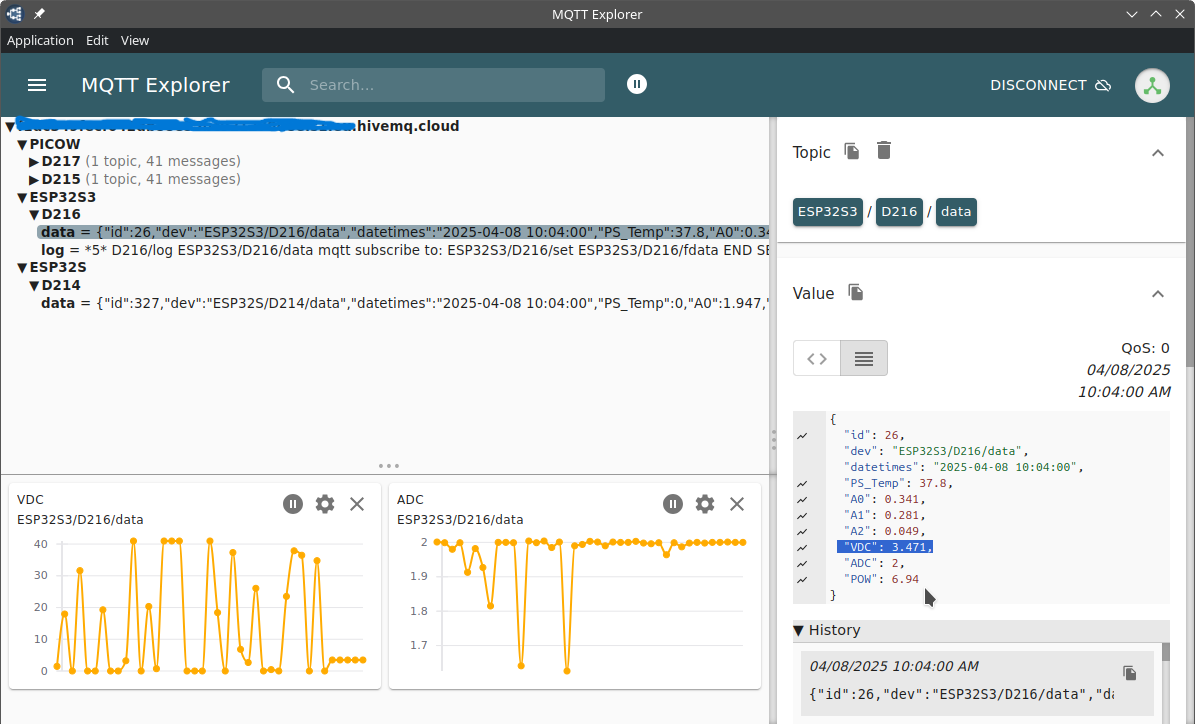Click the MQTT Explorer app icon in title bar
Screen dimensions: 1195x724
click(x=14, y=14)
